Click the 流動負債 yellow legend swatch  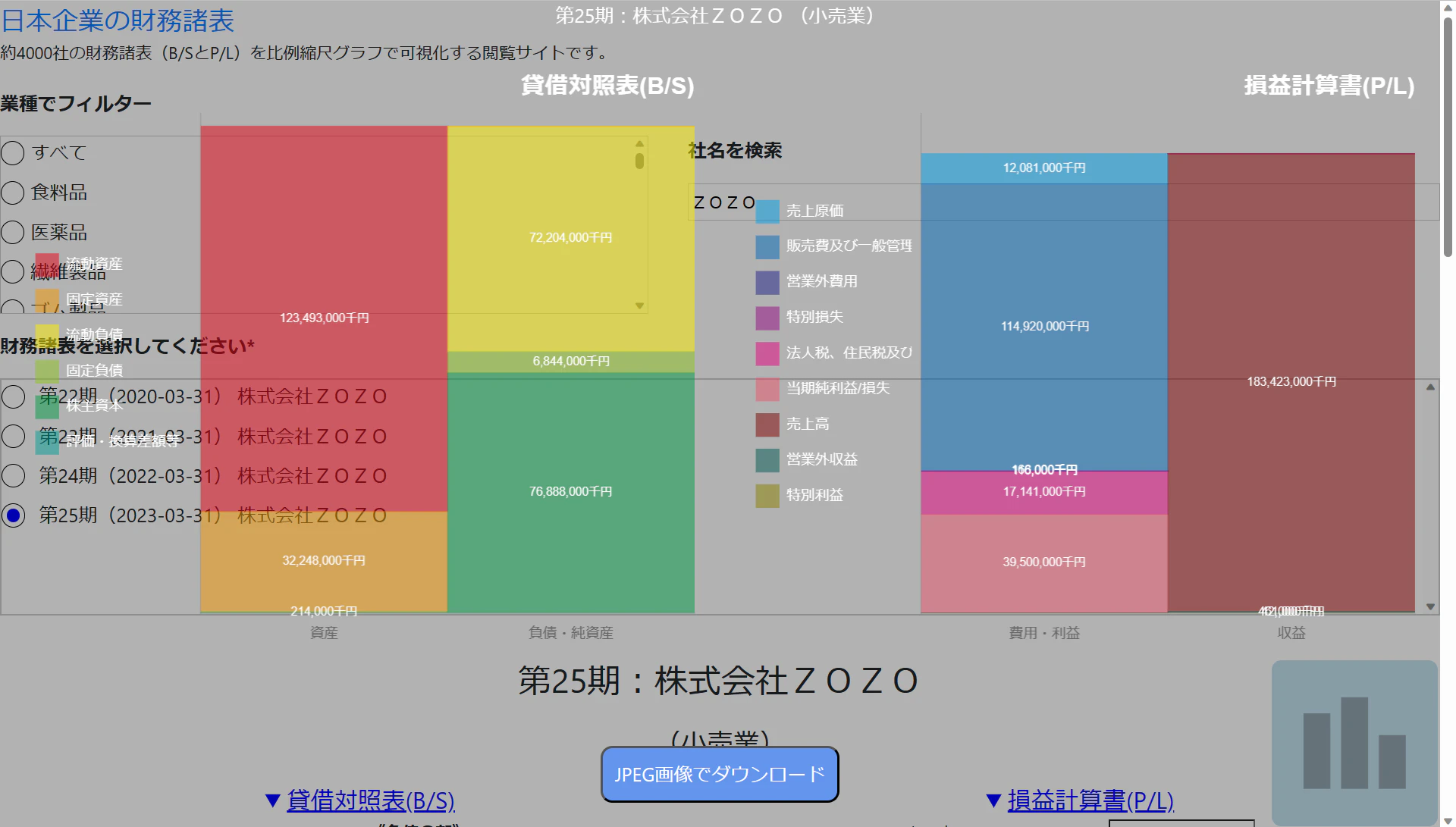[47, 335]
